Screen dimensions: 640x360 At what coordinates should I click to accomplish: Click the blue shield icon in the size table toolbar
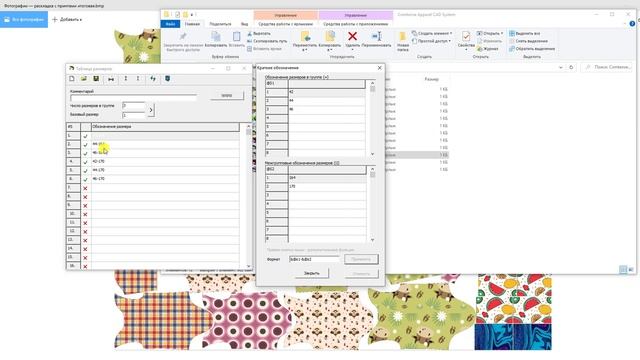(x=167, y=79)
